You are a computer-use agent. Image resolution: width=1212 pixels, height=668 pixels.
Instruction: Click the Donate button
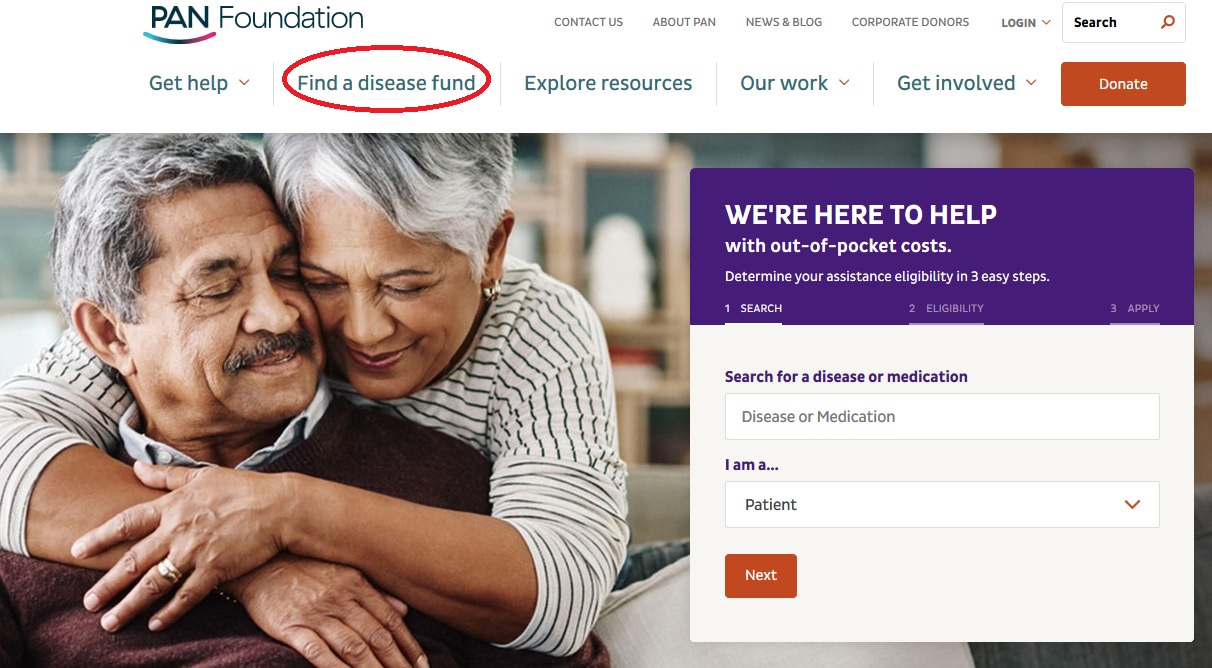1123,84
